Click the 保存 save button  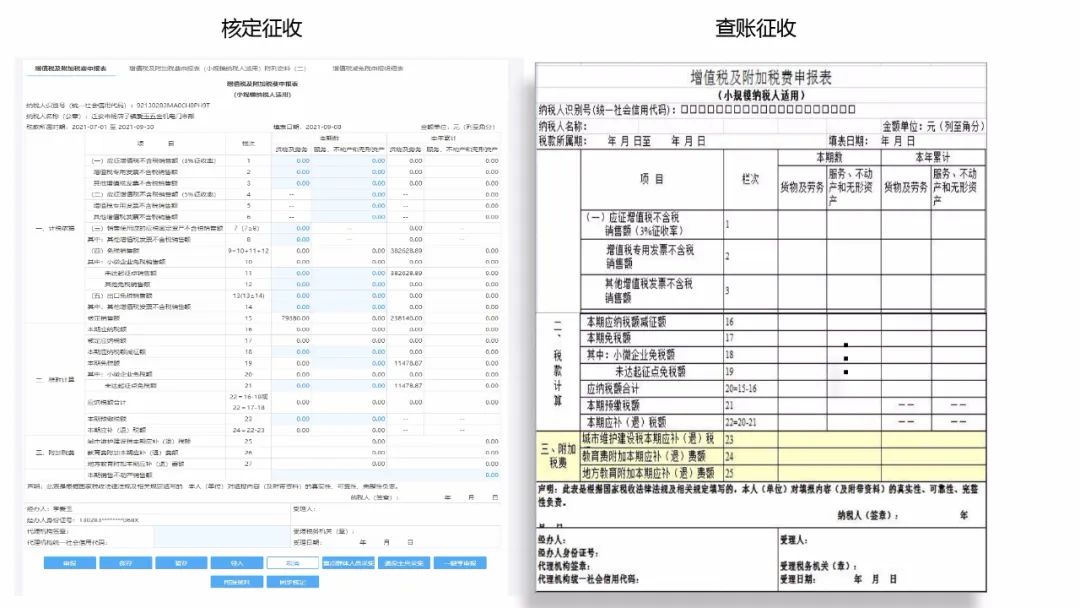tap(125, 563)
